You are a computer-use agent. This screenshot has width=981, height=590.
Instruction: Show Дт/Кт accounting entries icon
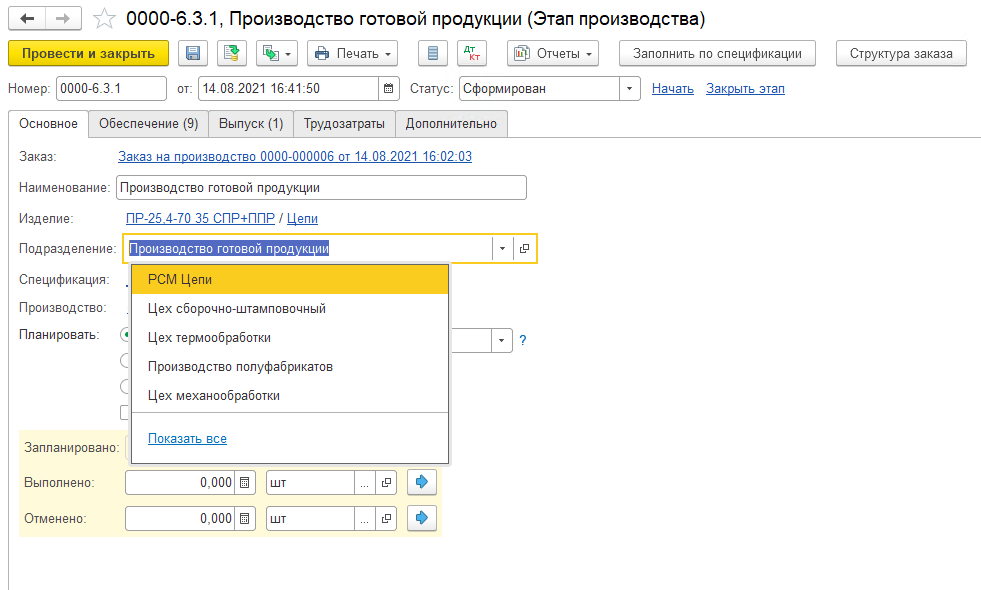click(472, 53)
